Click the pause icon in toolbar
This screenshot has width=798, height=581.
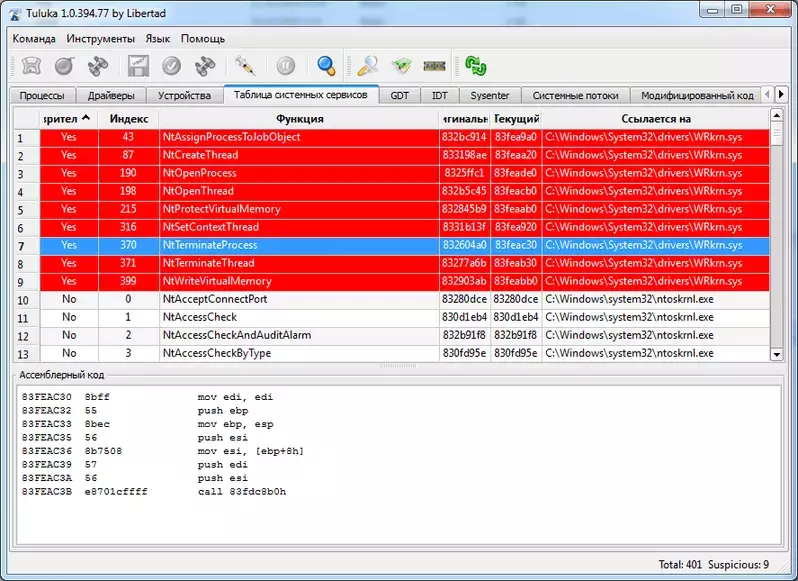click(x=286, y=66)
